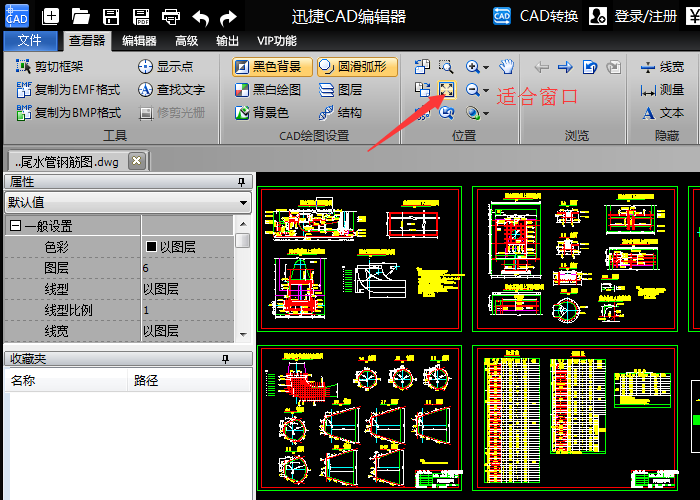Click the 3D orbit globe icon
This screenshot has width=700, height=500.
tap(472, 113)
